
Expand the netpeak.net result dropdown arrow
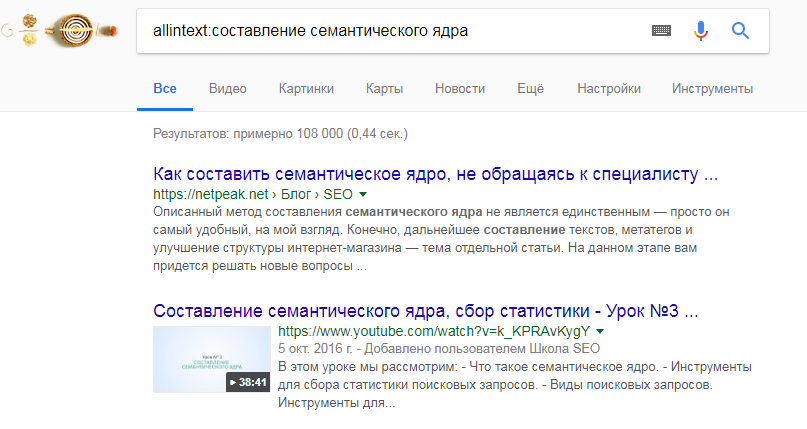point(363,194)
